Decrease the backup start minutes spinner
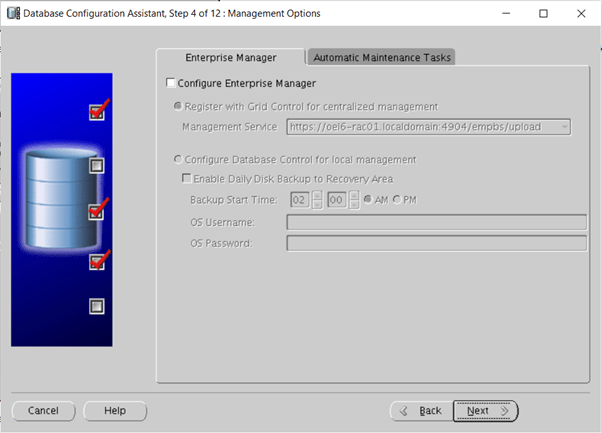 (355, 204)
